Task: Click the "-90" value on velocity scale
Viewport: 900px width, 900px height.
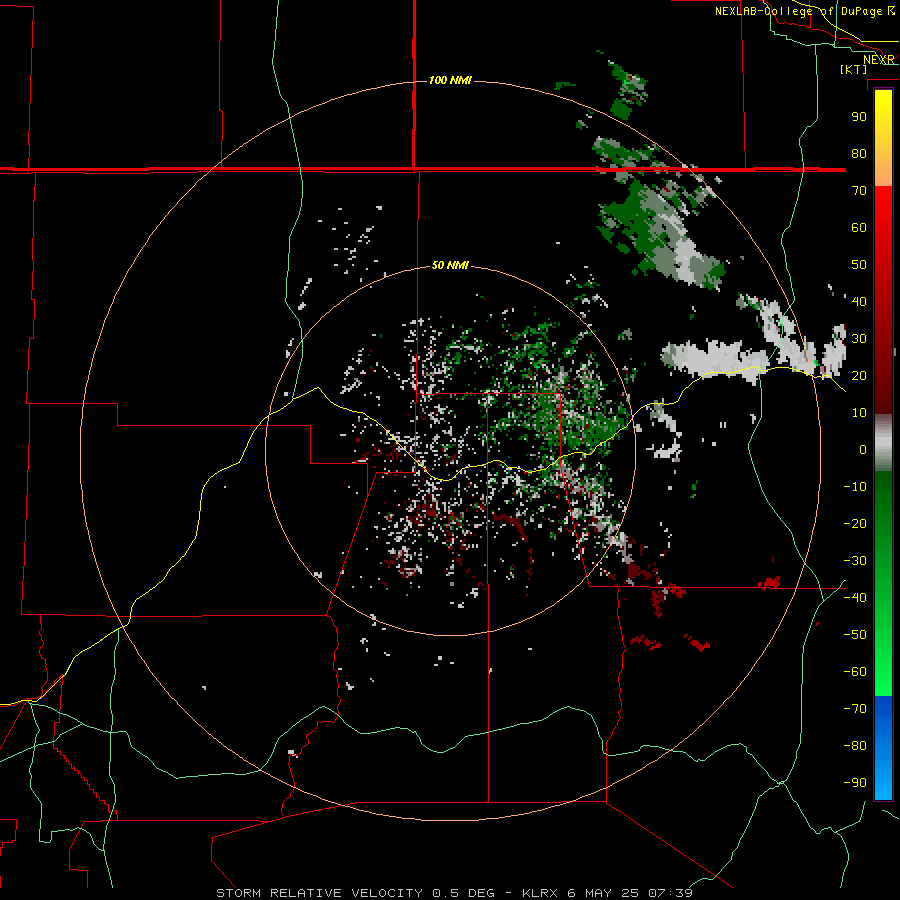Action: [x=855, y=783]
